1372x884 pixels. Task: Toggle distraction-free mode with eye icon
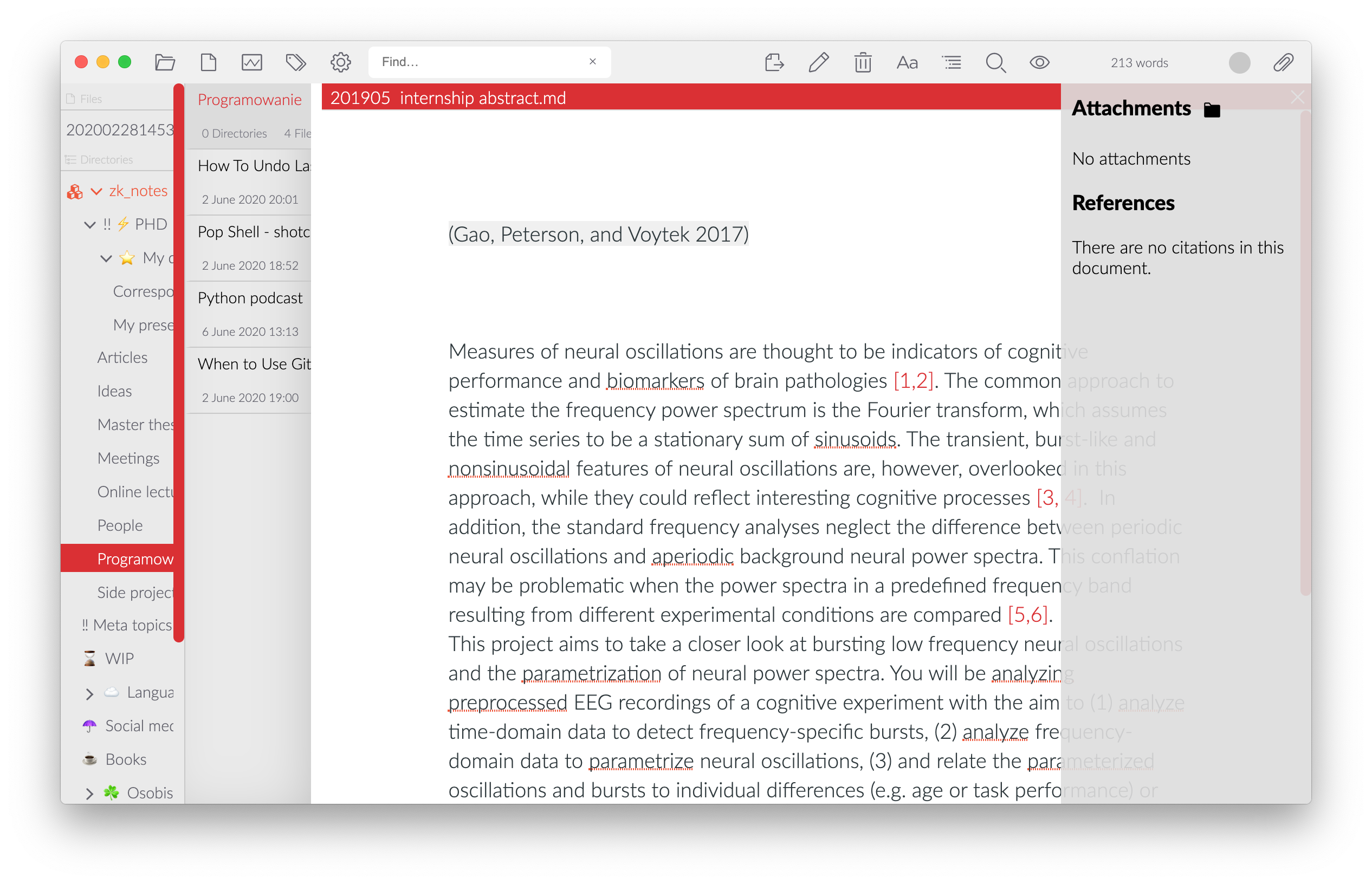pos(1039,62)
